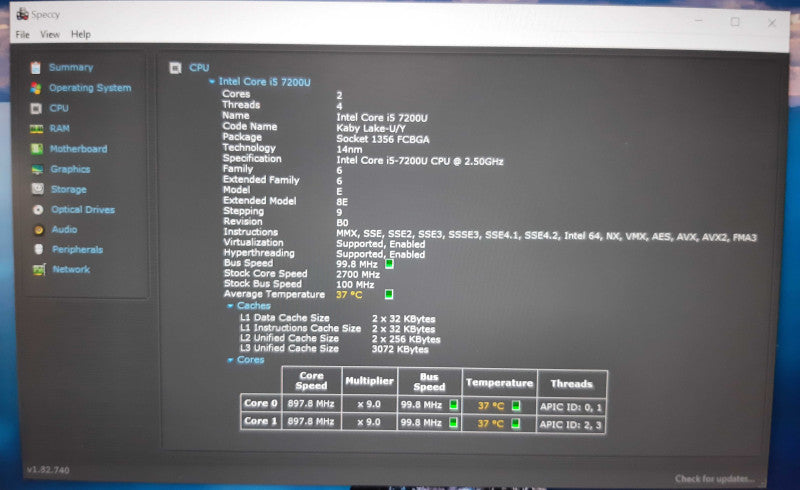Click the Graphics monitor icon in the sidebar
This screenshot has width=800, height=490.
click(x=37, y=169)
